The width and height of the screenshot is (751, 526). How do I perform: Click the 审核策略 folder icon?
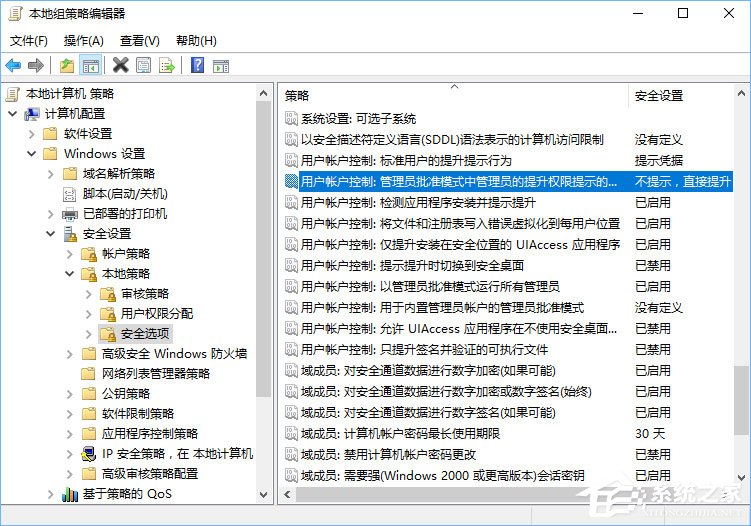(108, 294)
